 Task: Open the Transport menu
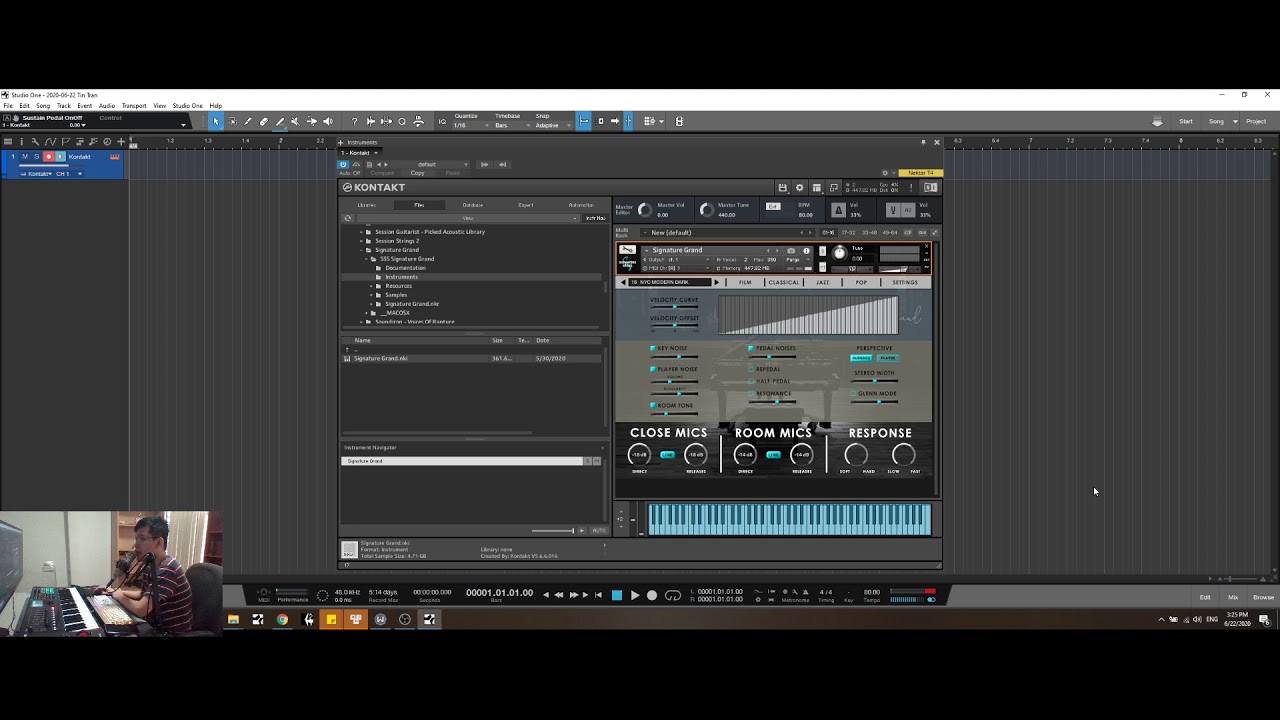133,106
